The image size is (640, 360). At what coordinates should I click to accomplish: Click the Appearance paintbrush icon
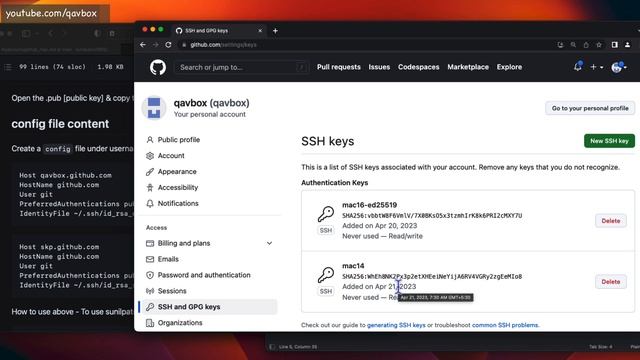(x=150, y=171)
